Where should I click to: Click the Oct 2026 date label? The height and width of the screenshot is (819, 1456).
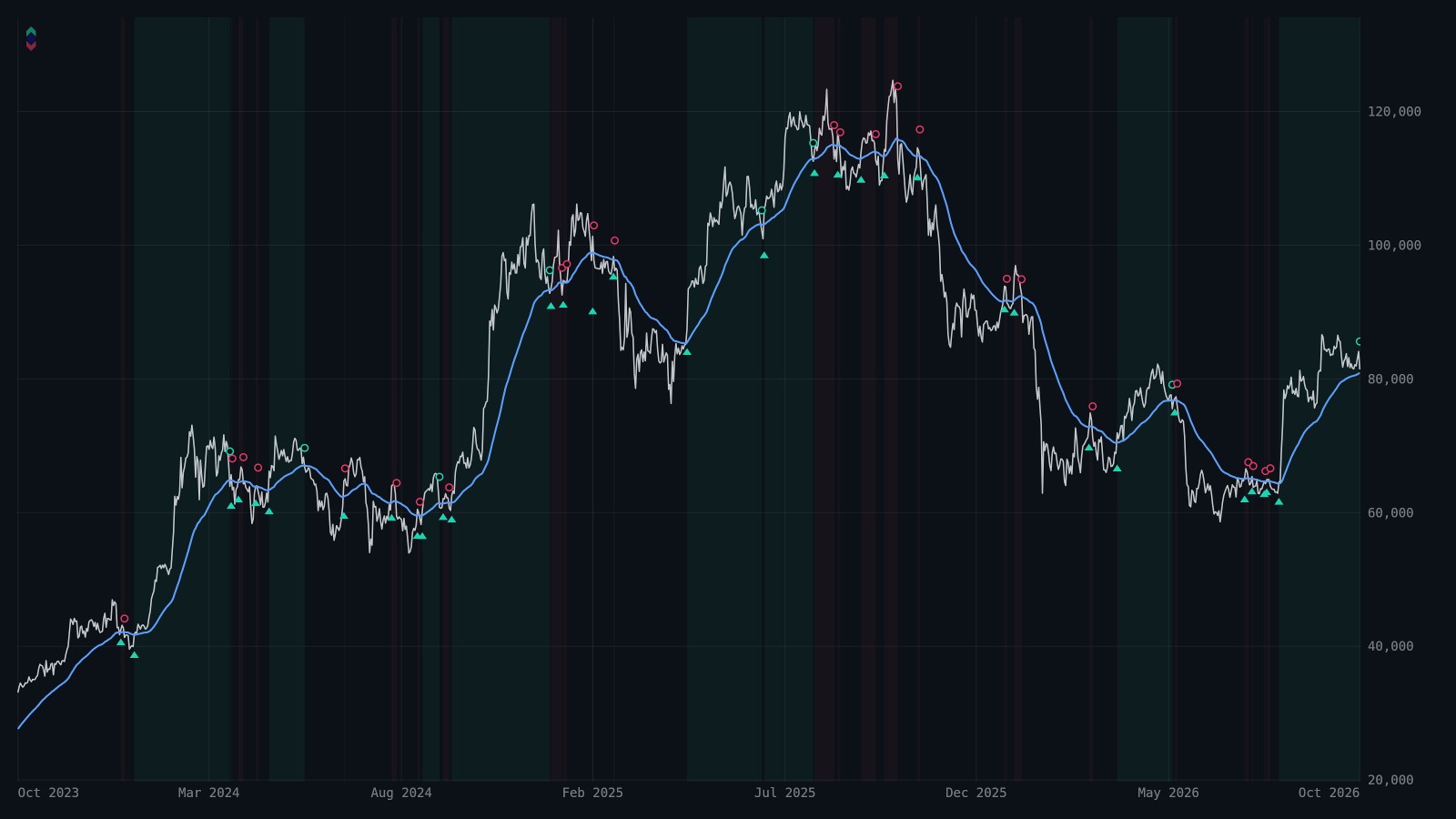[x=1329, y=793]
